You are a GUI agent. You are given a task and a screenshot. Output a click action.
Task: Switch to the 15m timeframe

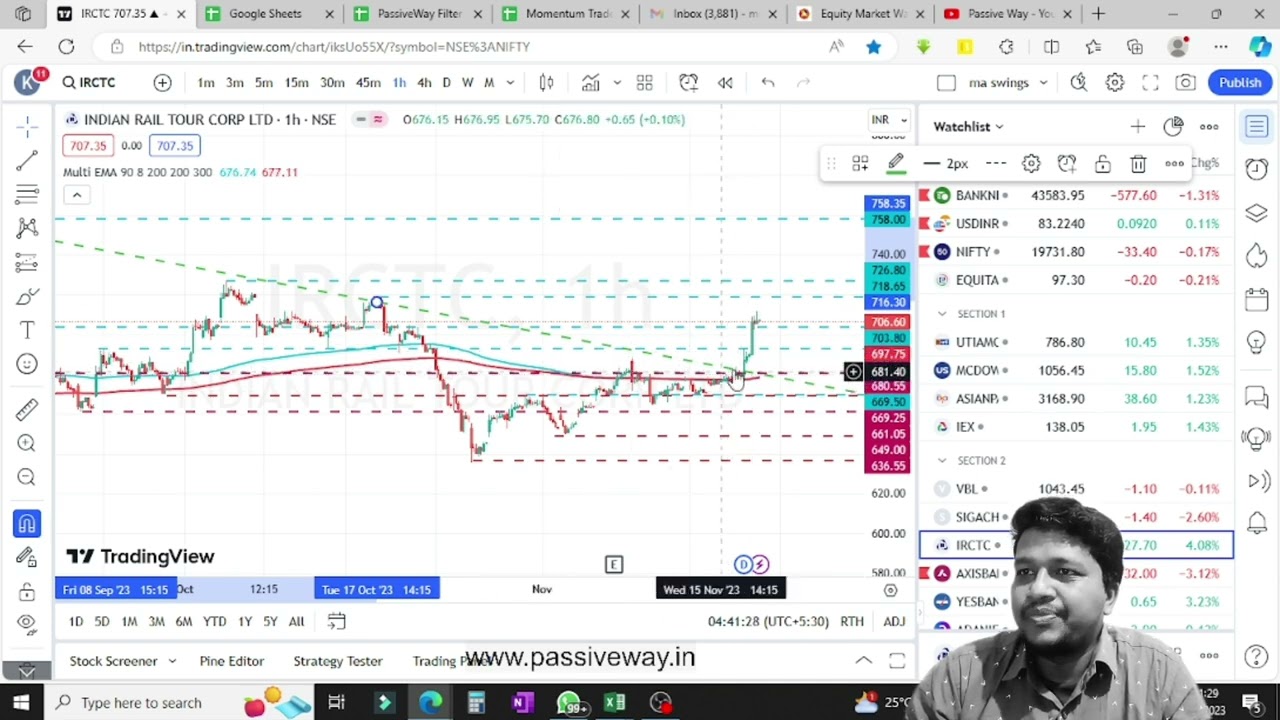pyautogui.click(x=296, y=83)
